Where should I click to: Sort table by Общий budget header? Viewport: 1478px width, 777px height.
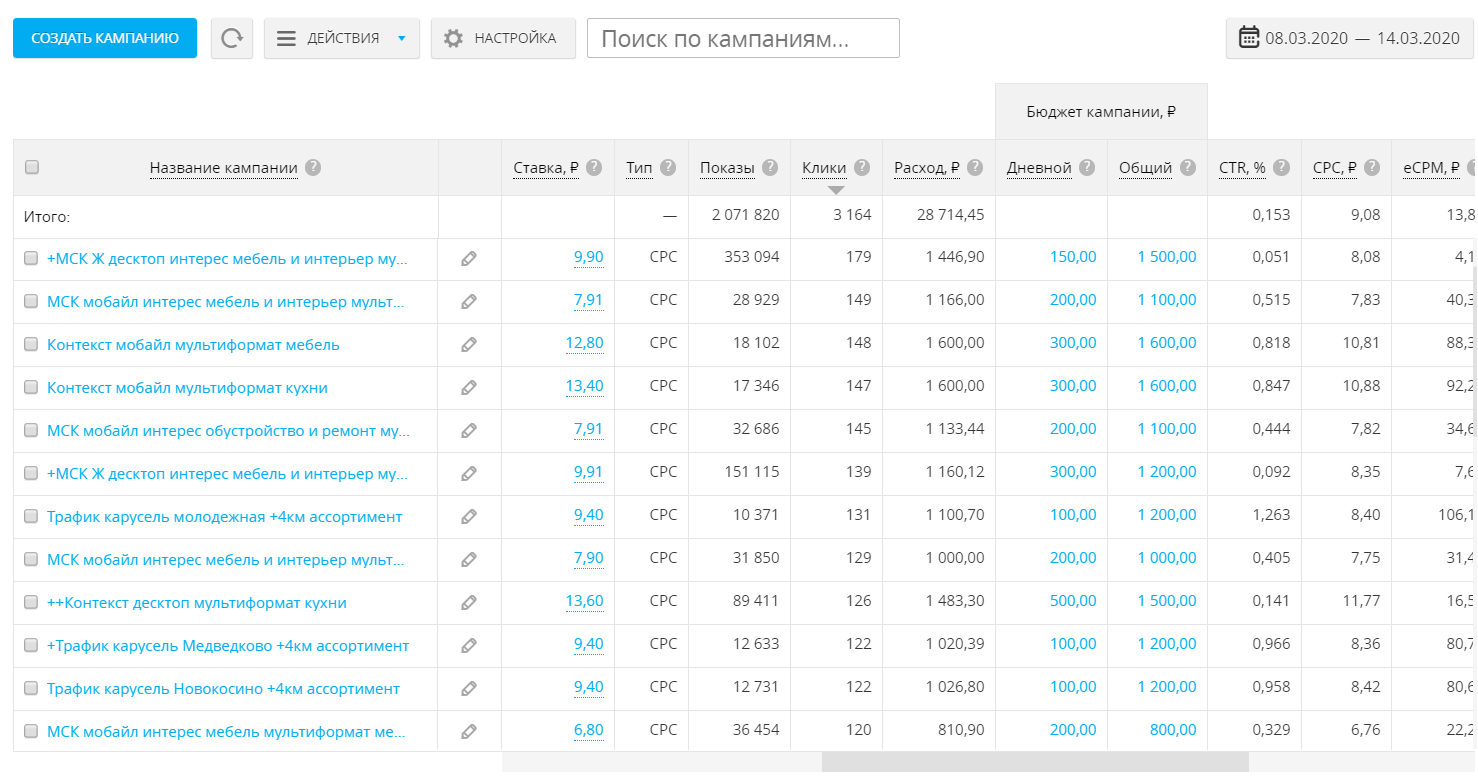click(x=1145, y=168)
